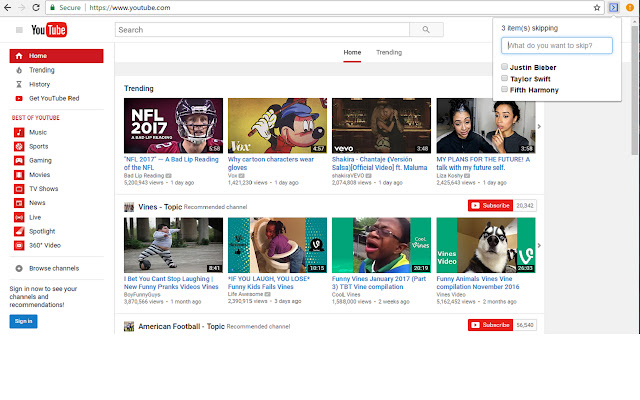This screenshot has width=640, height=400.
Task: Click the browser address bar URL
Action: (130, 7)
